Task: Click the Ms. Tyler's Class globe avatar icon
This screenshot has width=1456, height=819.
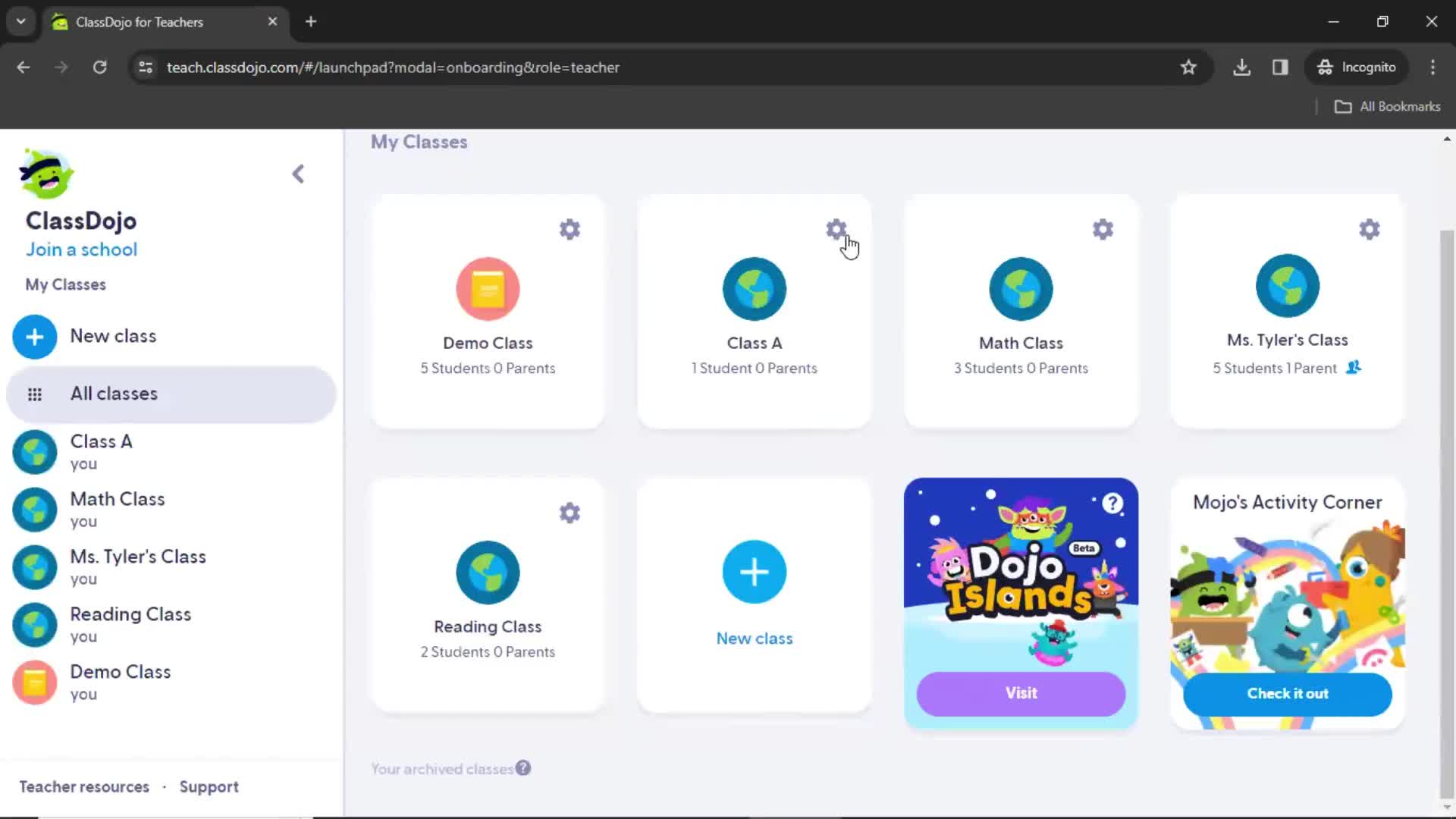Action: pos(1288,287)
